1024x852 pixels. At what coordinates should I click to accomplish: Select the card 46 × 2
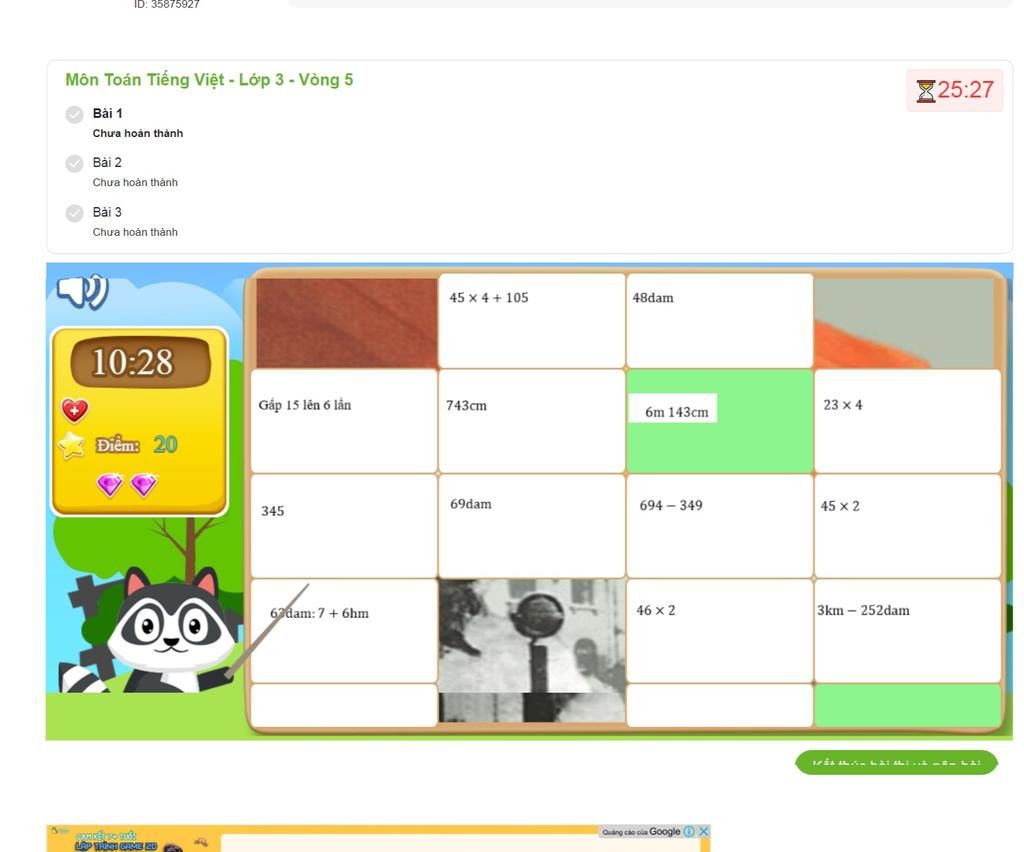[x=720, y=631]
